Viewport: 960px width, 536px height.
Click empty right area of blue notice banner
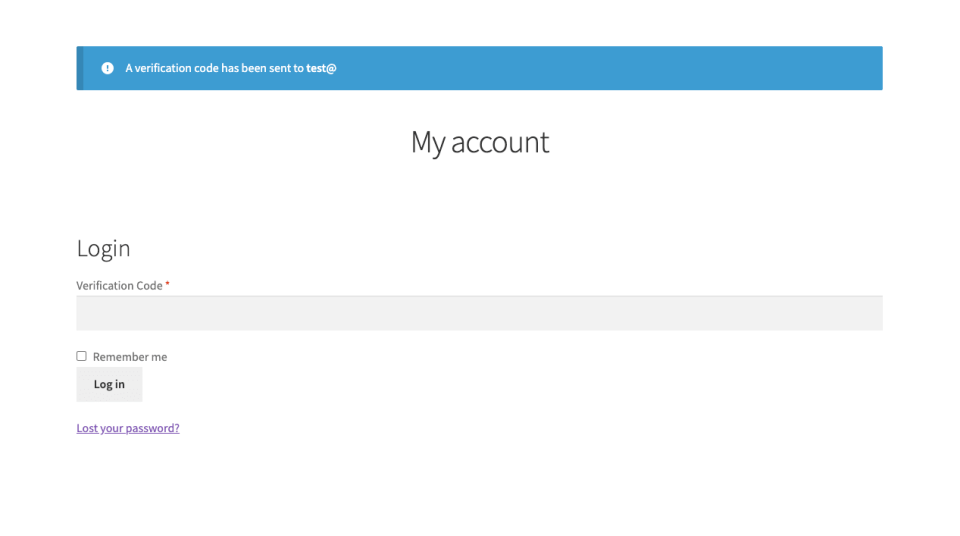[x=612, y=68]
